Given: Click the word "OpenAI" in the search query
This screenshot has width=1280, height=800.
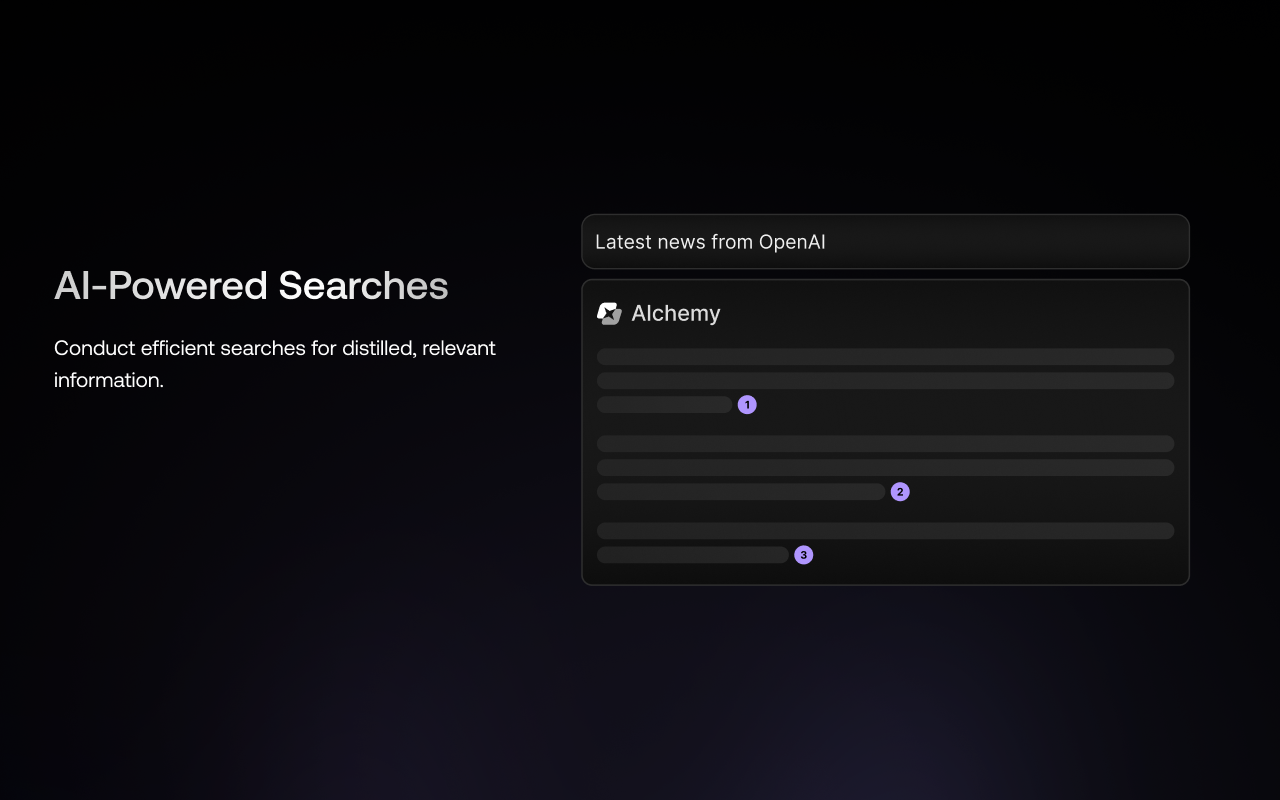Looking at the screenshot, I should tap(792, 242).
